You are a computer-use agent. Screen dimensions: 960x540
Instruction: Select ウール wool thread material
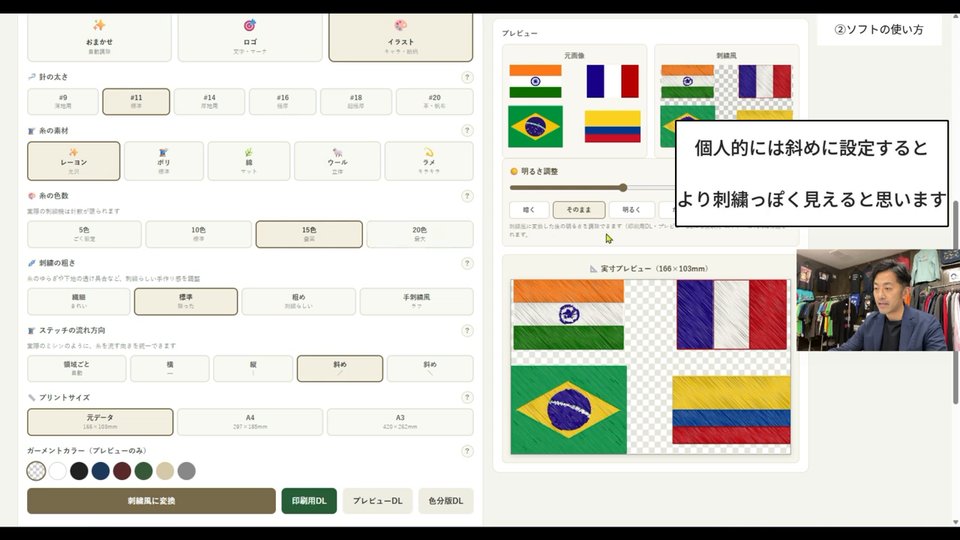pyautogui.click(x=337, y=161)
